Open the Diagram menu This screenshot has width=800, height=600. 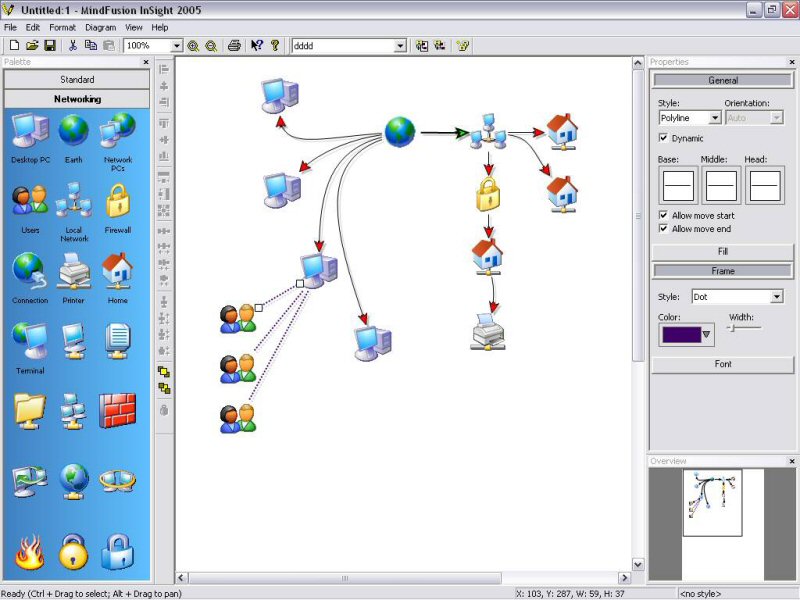(x=100, y=27)
